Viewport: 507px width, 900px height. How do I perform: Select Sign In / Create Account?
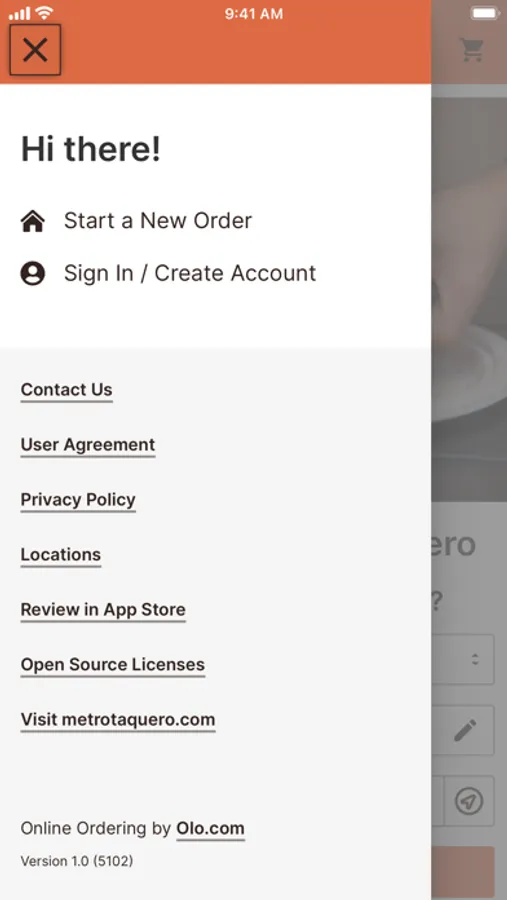click(190, 273)
